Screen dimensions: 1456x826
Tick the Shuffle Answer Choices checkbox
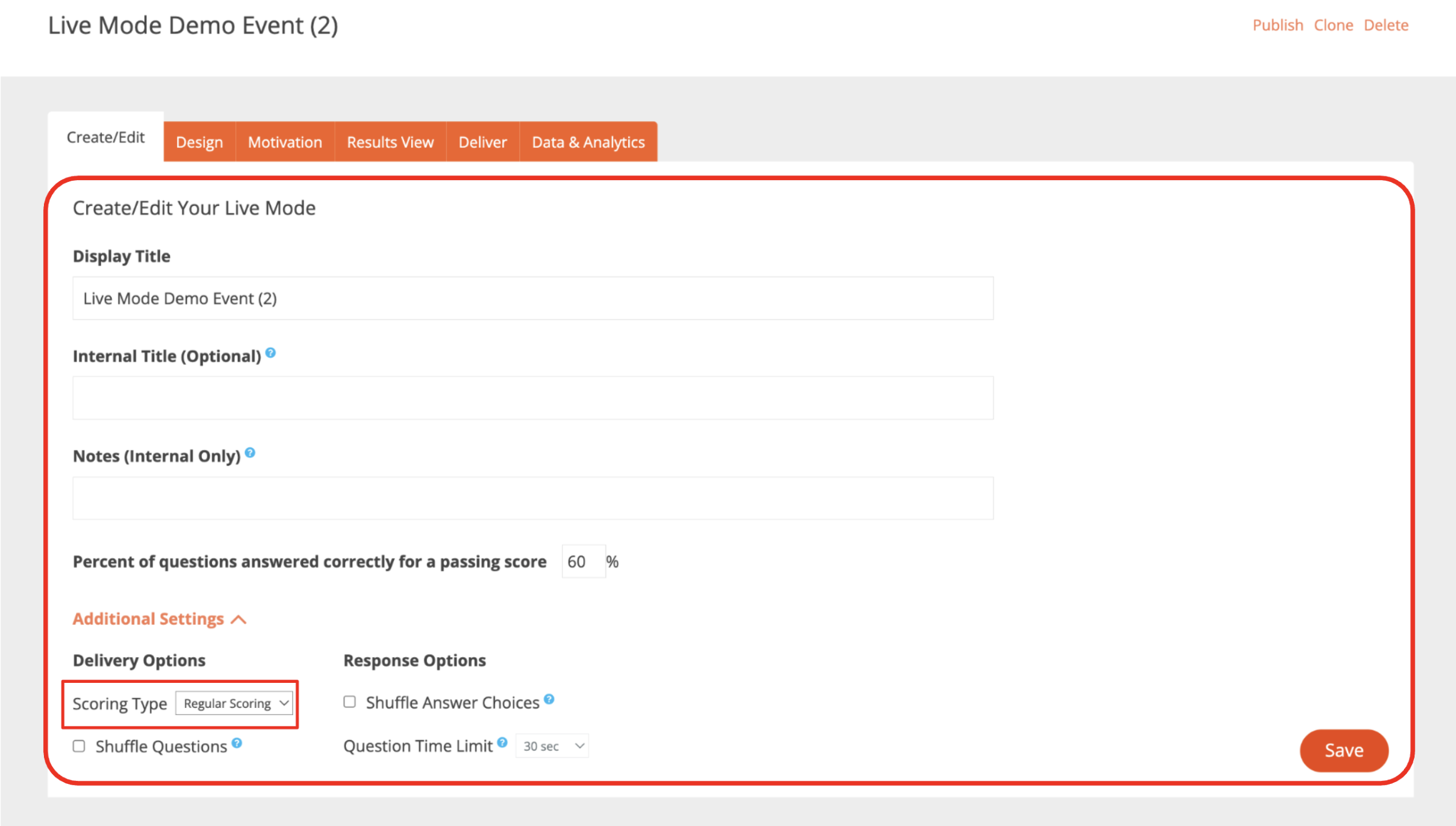[x=350, y=702]
